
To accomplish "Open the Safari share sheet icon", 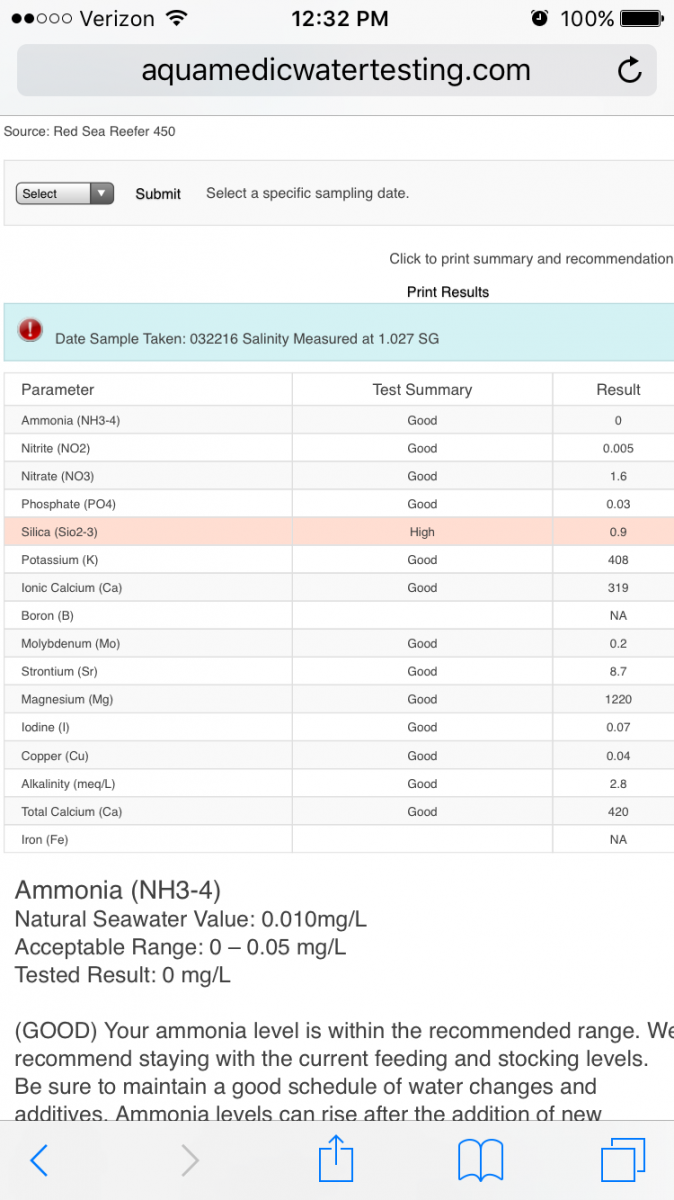I will 336,1158.
